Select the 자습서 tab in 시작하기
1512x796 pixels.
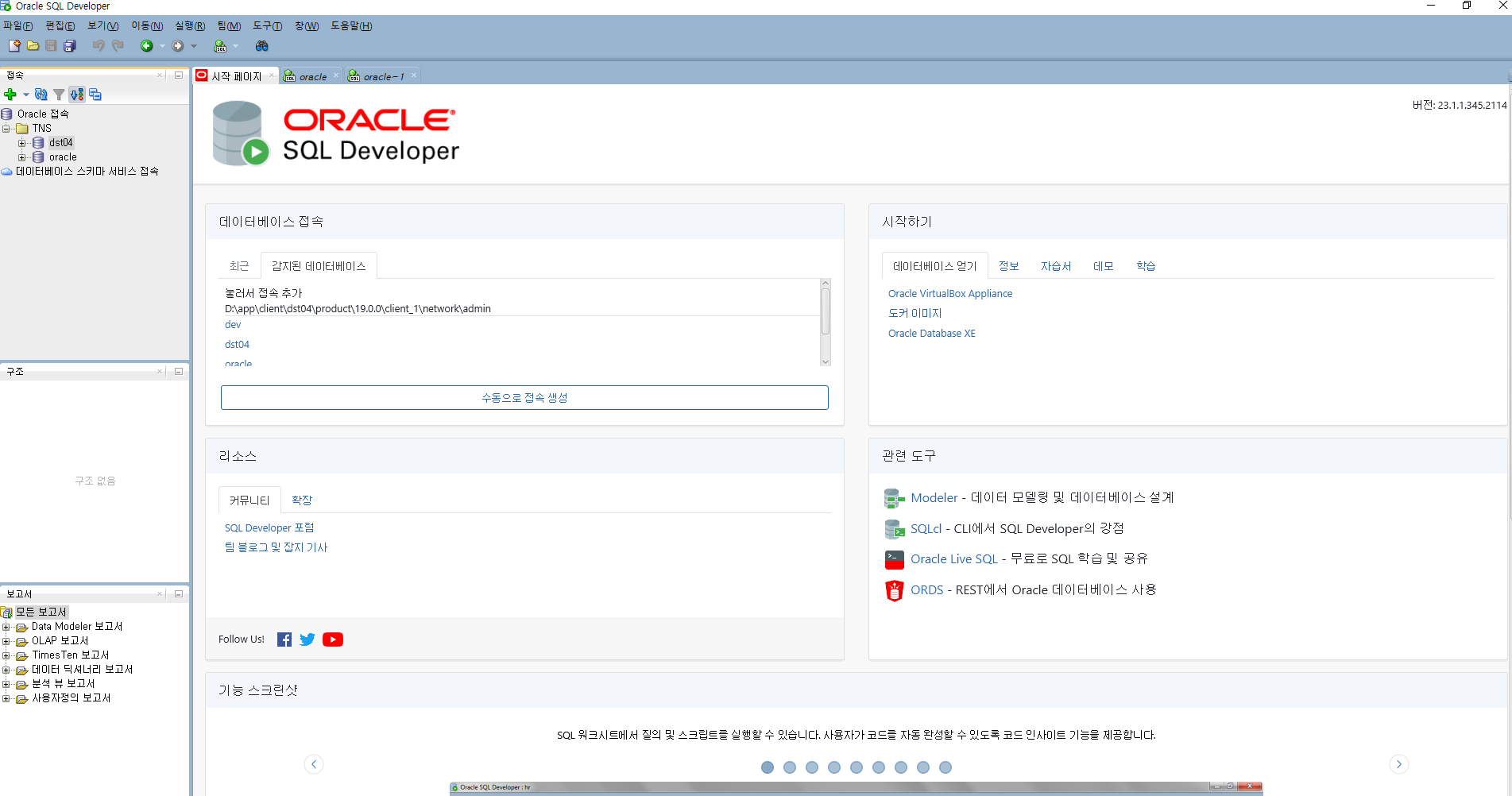click(1056, 266)
